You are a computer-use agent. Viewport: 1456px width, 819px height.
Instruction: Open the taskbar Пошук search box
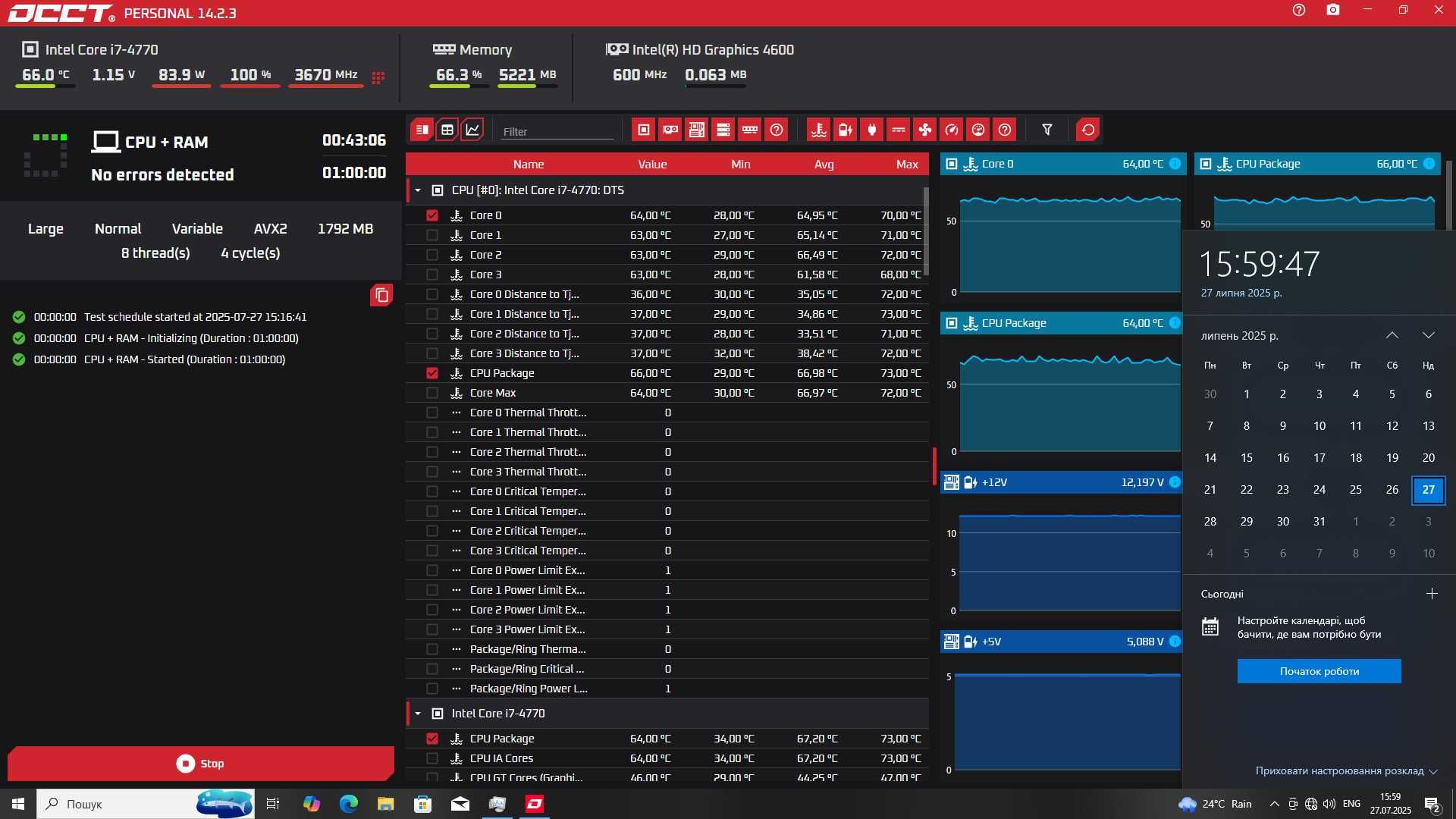(146, 804)
